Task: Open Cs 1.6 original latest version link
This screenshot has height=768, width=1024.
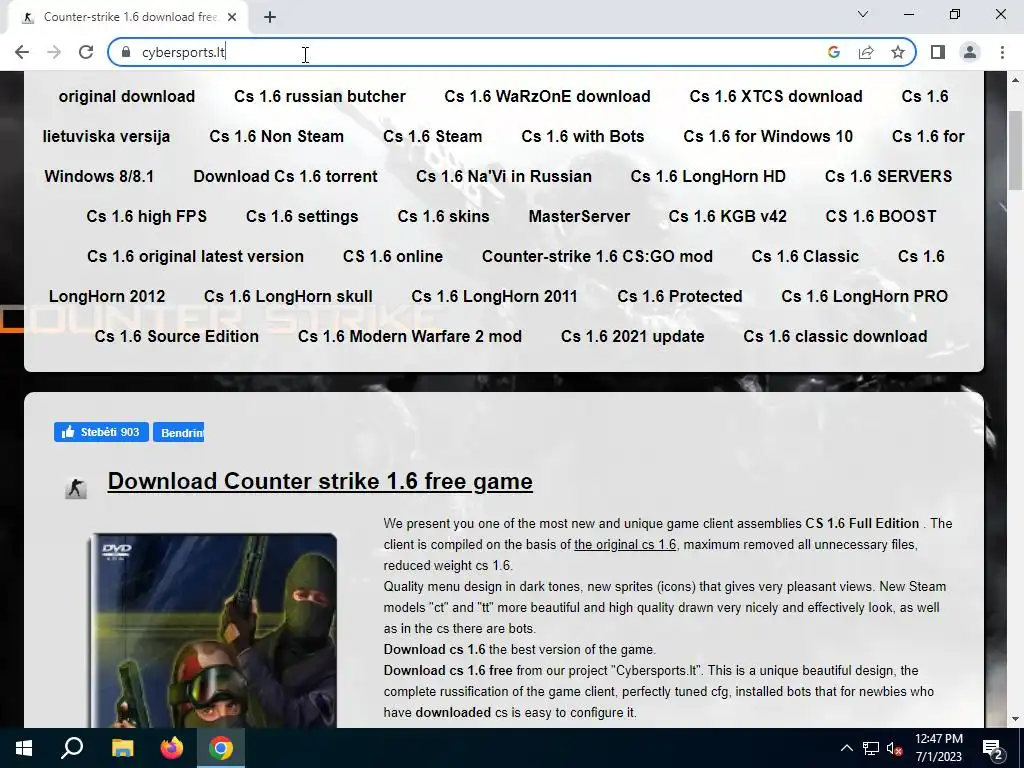Action: [x=195, y=256]
